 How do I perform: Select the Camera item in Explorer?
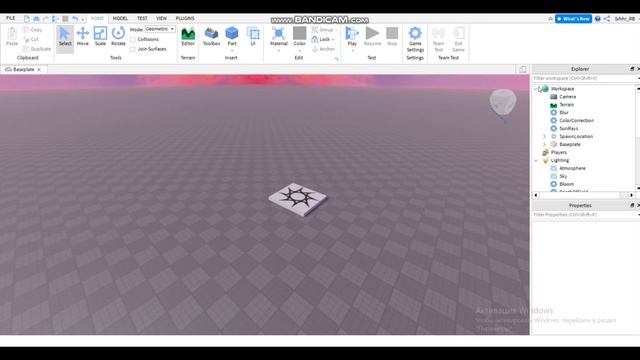pos(567,97)
